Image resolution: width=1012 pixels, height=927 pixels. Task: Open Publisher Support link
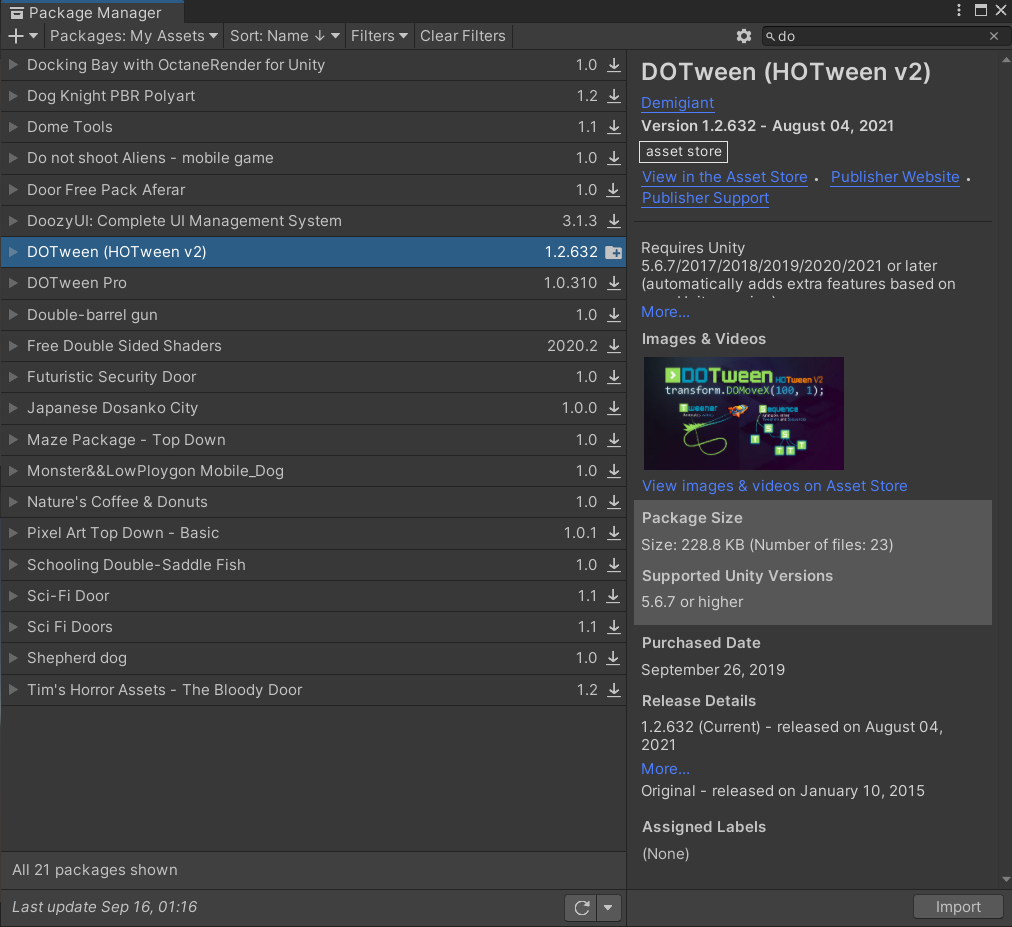tap(705, 198)
